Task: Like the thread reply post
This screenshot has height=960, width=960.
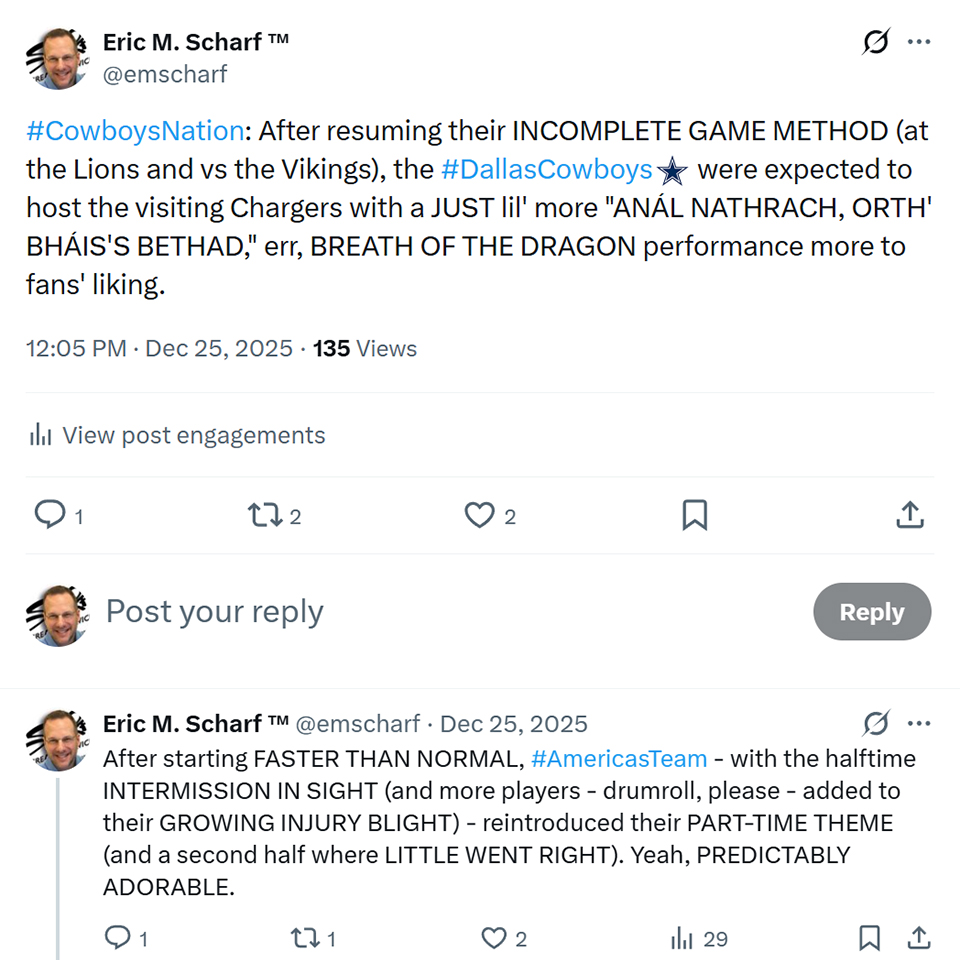Action: pos(494,938)
